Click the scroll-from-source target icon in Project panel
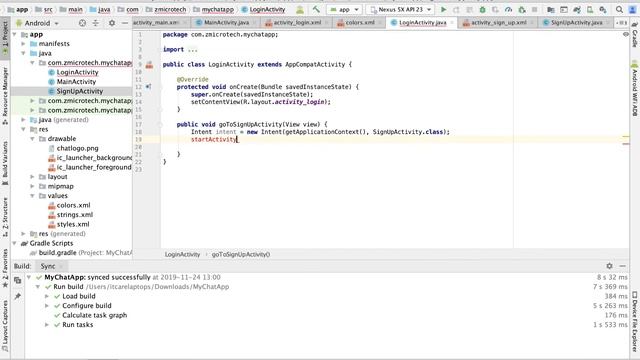This screenshot has width=640, height=360. [82, 23]
